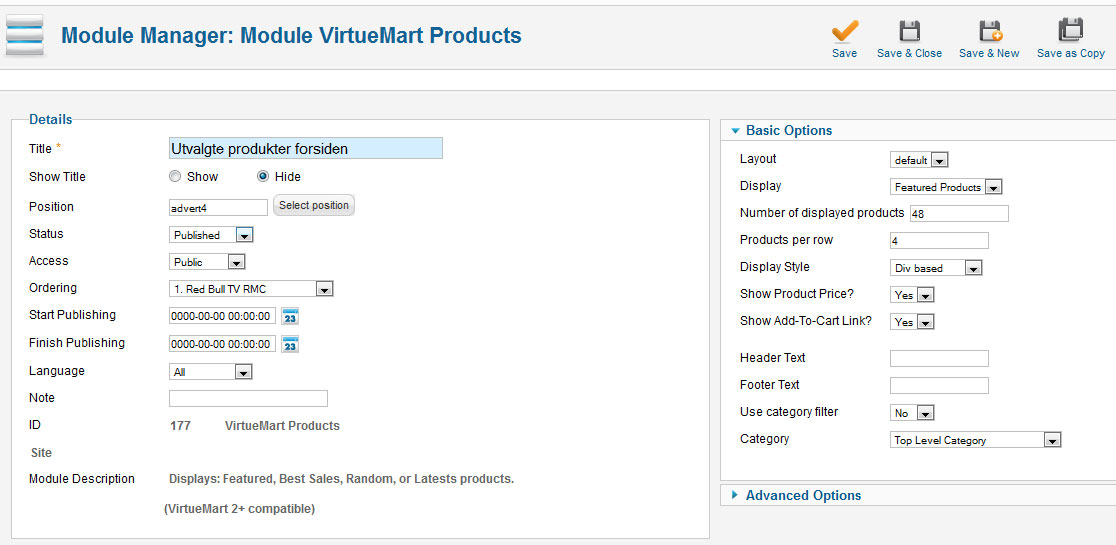Click the Save toolbar icon

pyautogui.click(x=844, y=31)
